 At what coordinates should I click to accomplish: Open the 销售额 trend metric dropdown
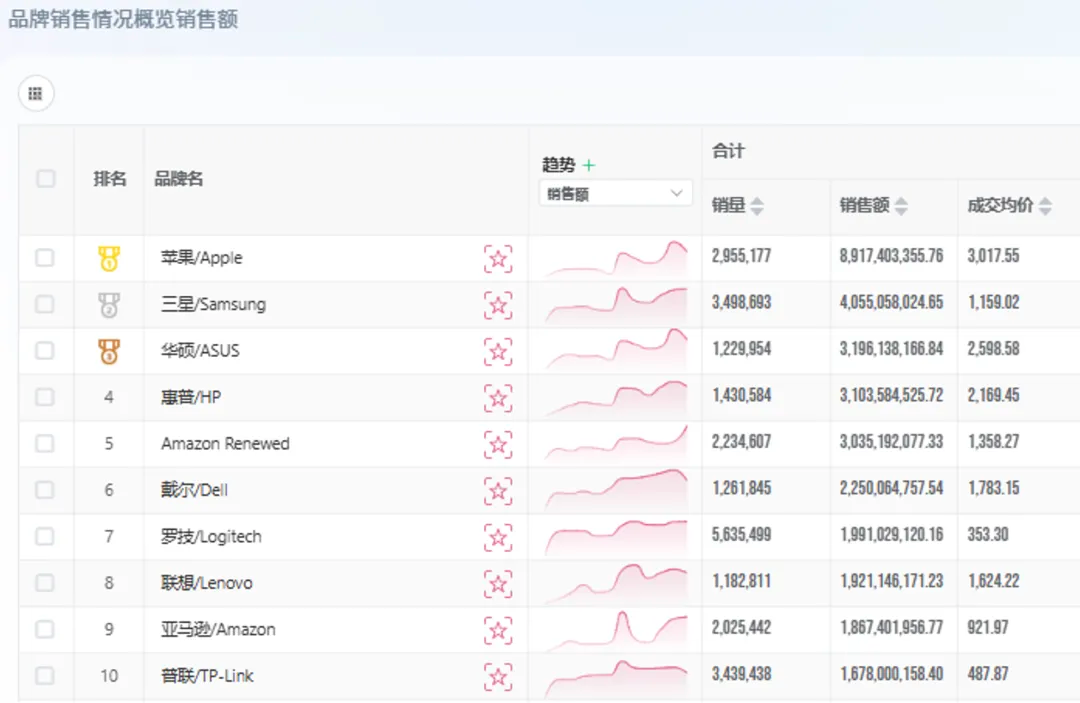[615, 192]
